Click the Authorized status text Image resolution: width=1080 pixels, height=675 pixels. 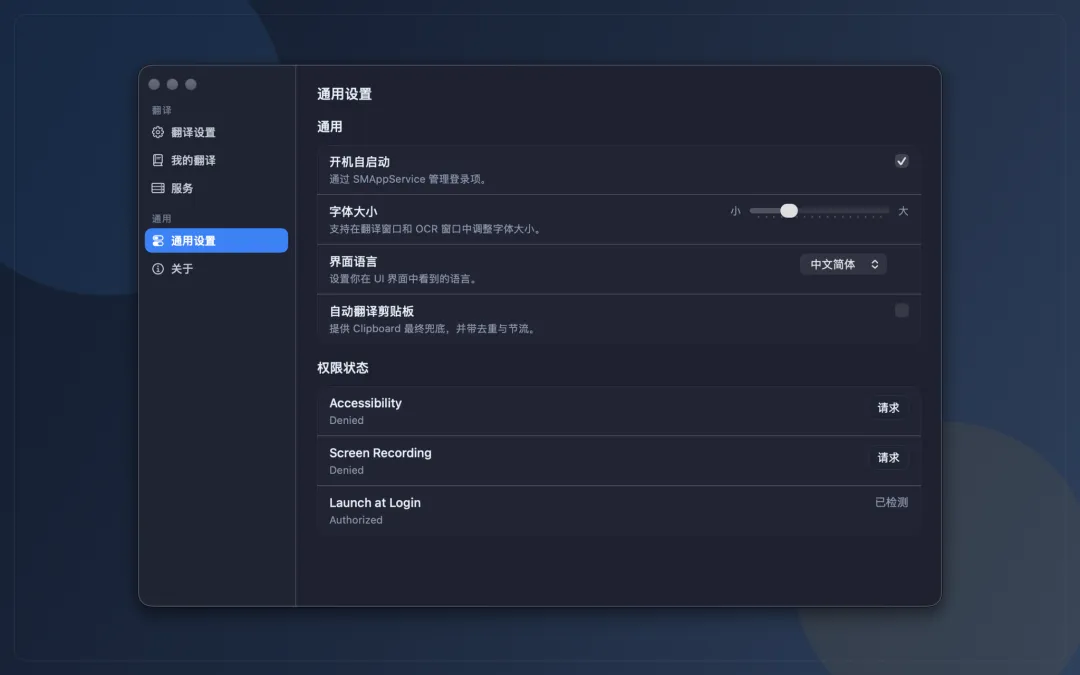356,520
